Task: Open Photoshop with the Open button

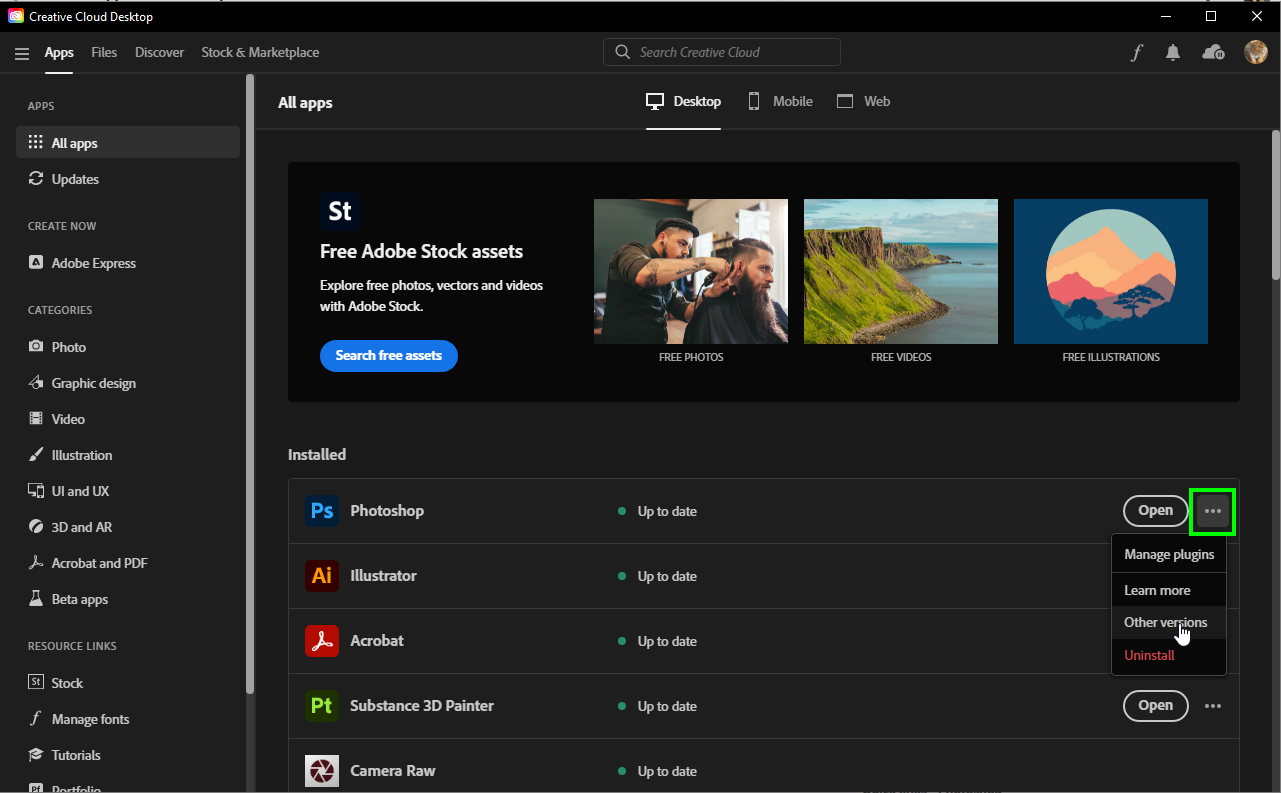Action: 1155,510
